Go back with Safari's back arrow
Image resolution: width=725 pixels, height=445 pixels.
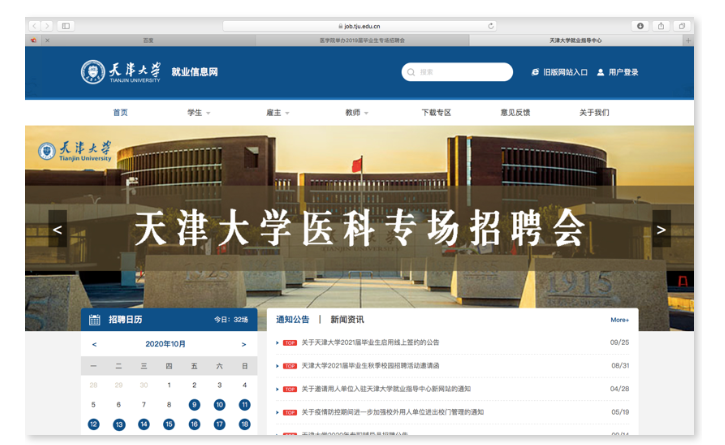35,26
